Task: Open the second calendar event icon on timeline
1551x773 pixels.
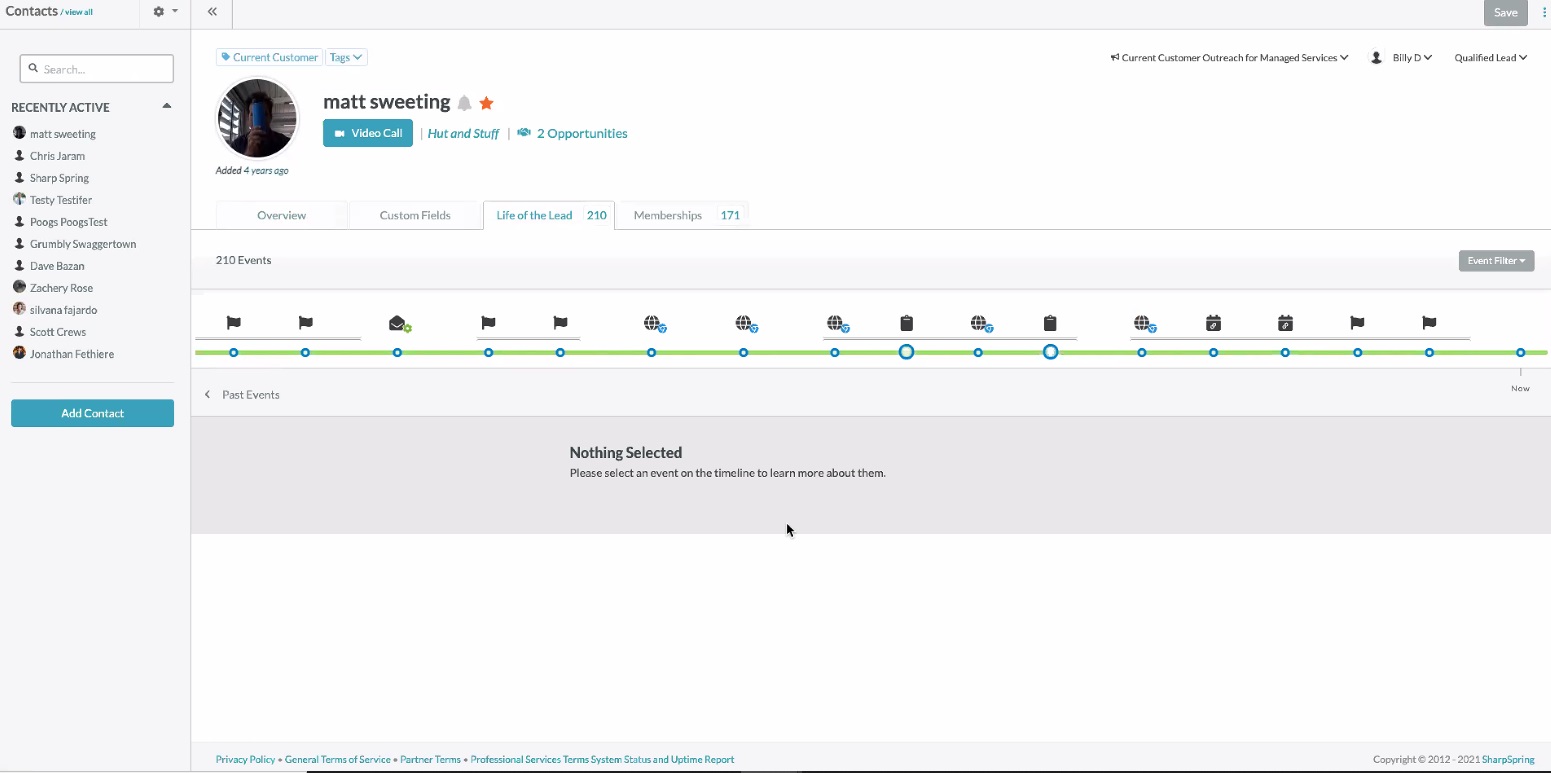Action: click(x=1286, y=323)
